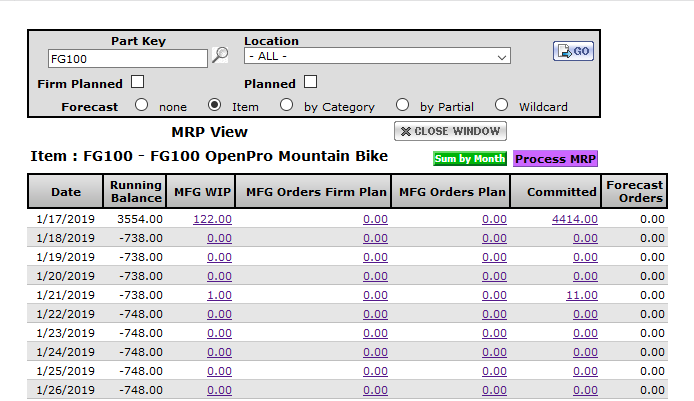
Task: Choose the Wildcard forecast radio
Action: coord(501,105)
